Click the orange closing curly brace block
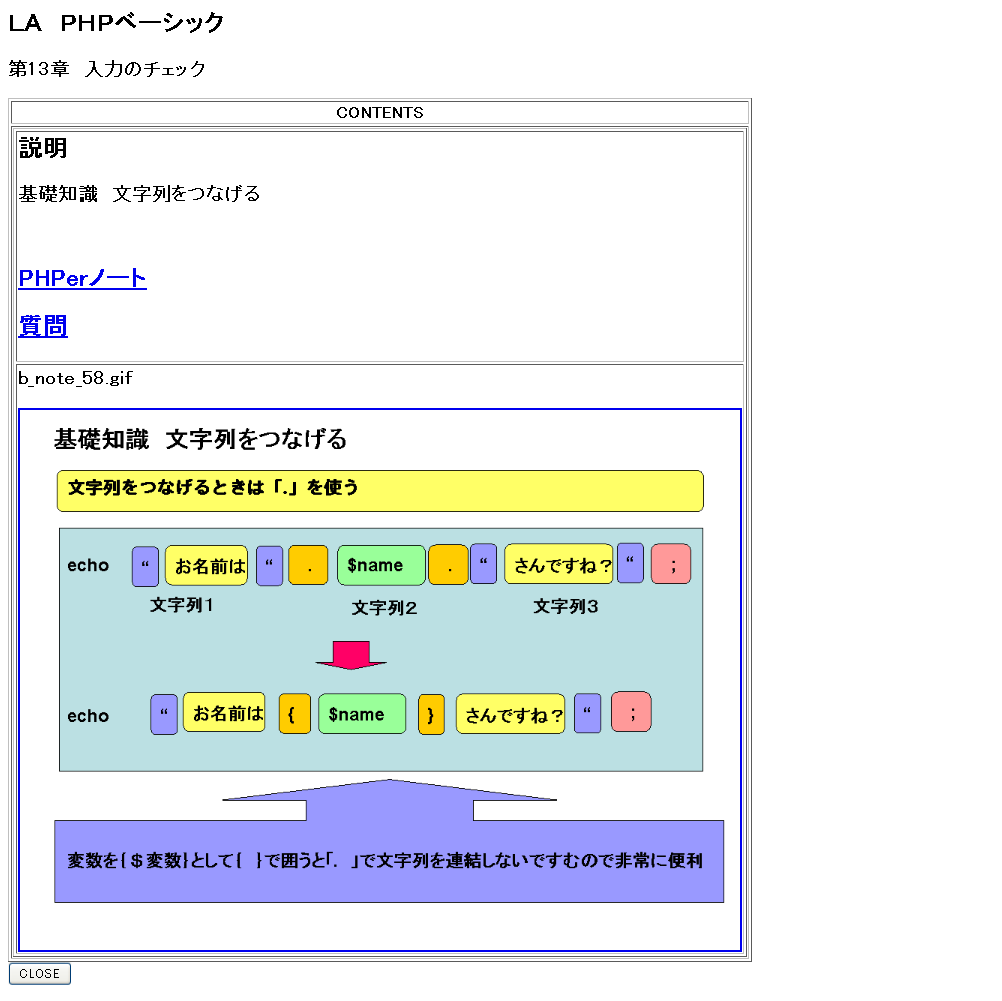The image size is (1002, 1001). click(431, 715)
